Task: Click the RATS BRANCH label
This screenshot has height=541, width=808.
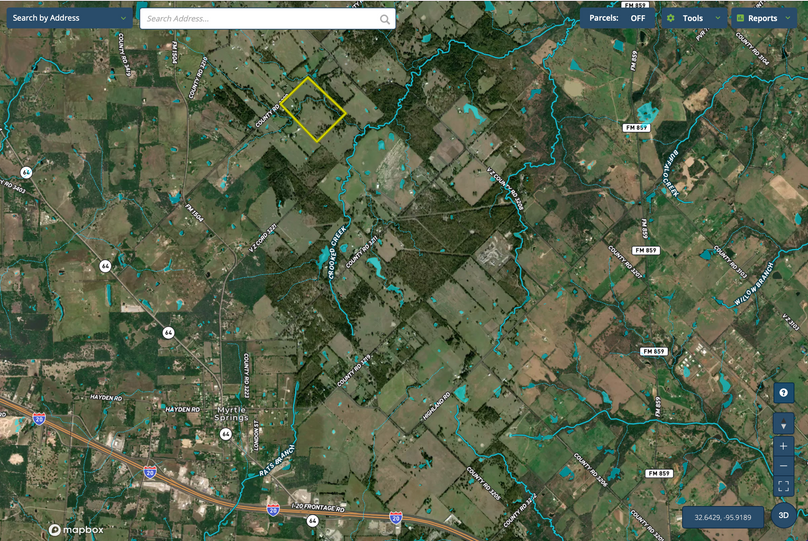Action: coord(277,461)
